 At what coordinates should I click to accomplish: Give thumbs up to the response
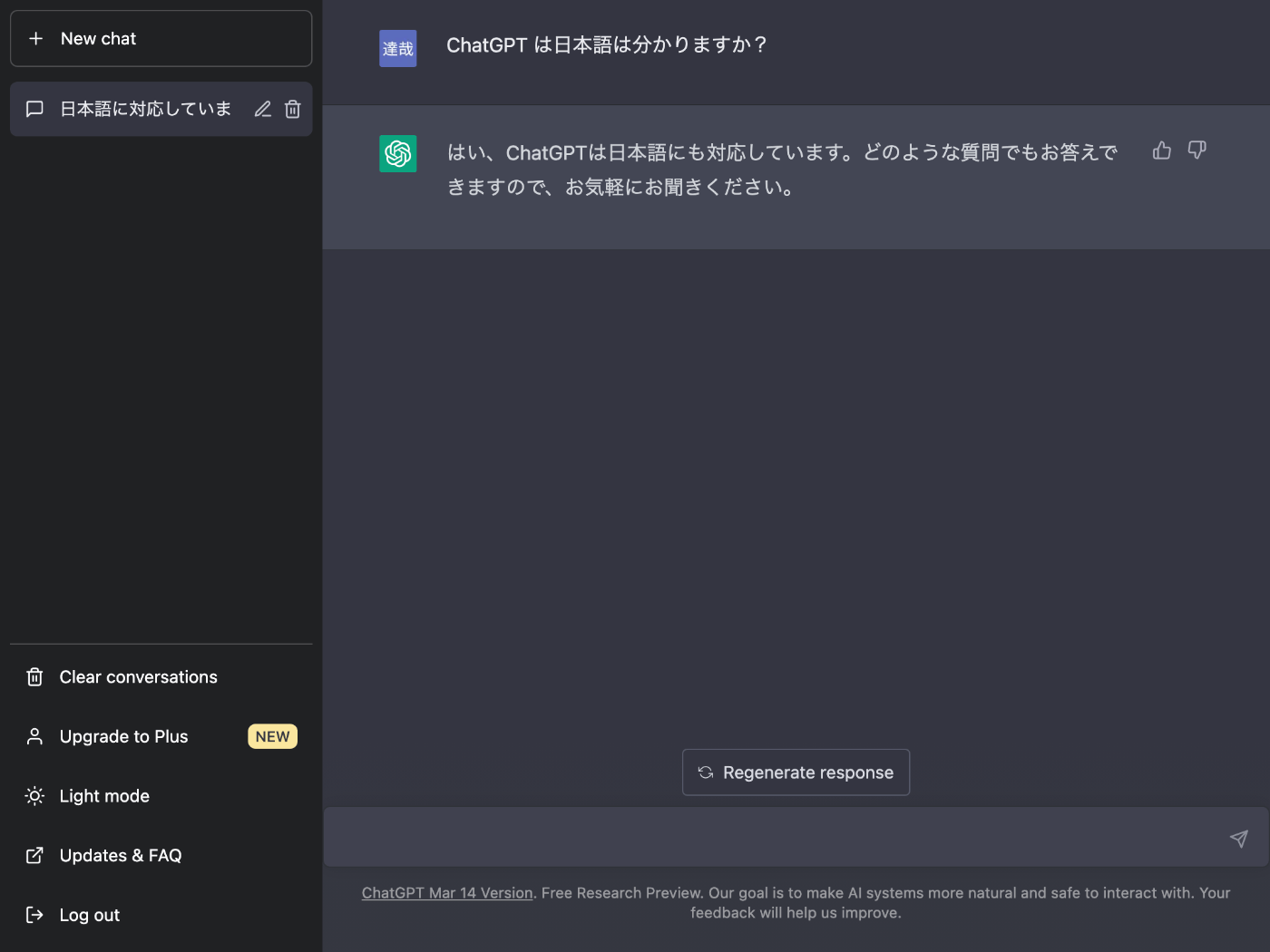point(1162,151)
